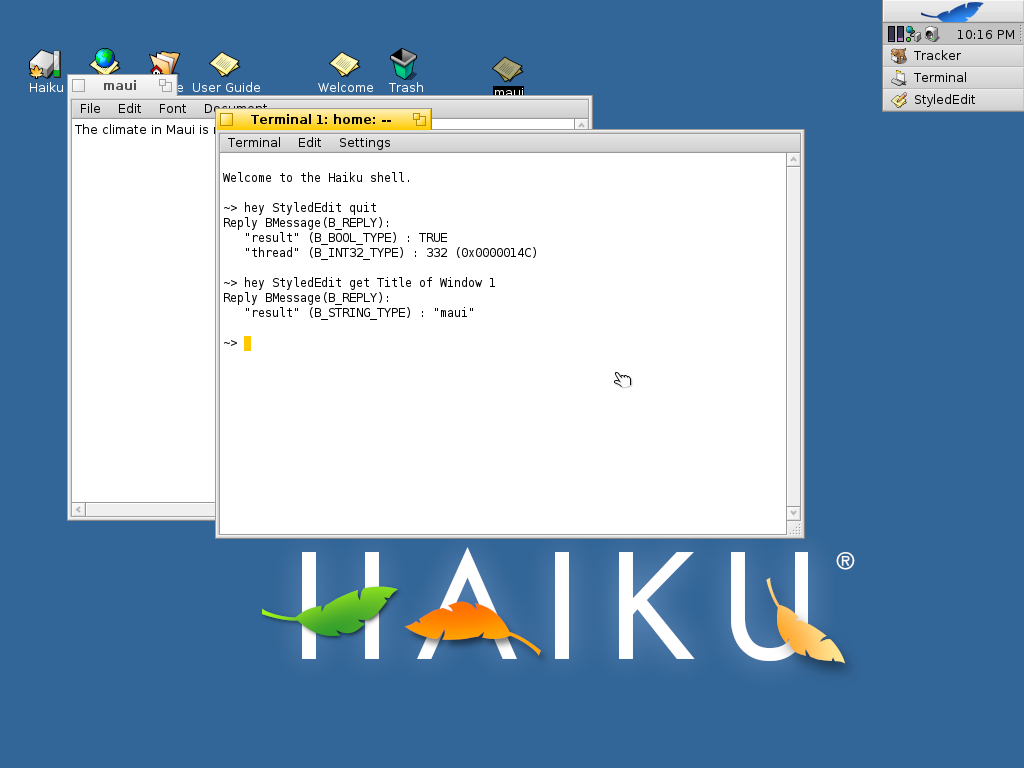Open the Trash can on the desktop
This screenshot has width=1024, height=768.
pos(404,62)
